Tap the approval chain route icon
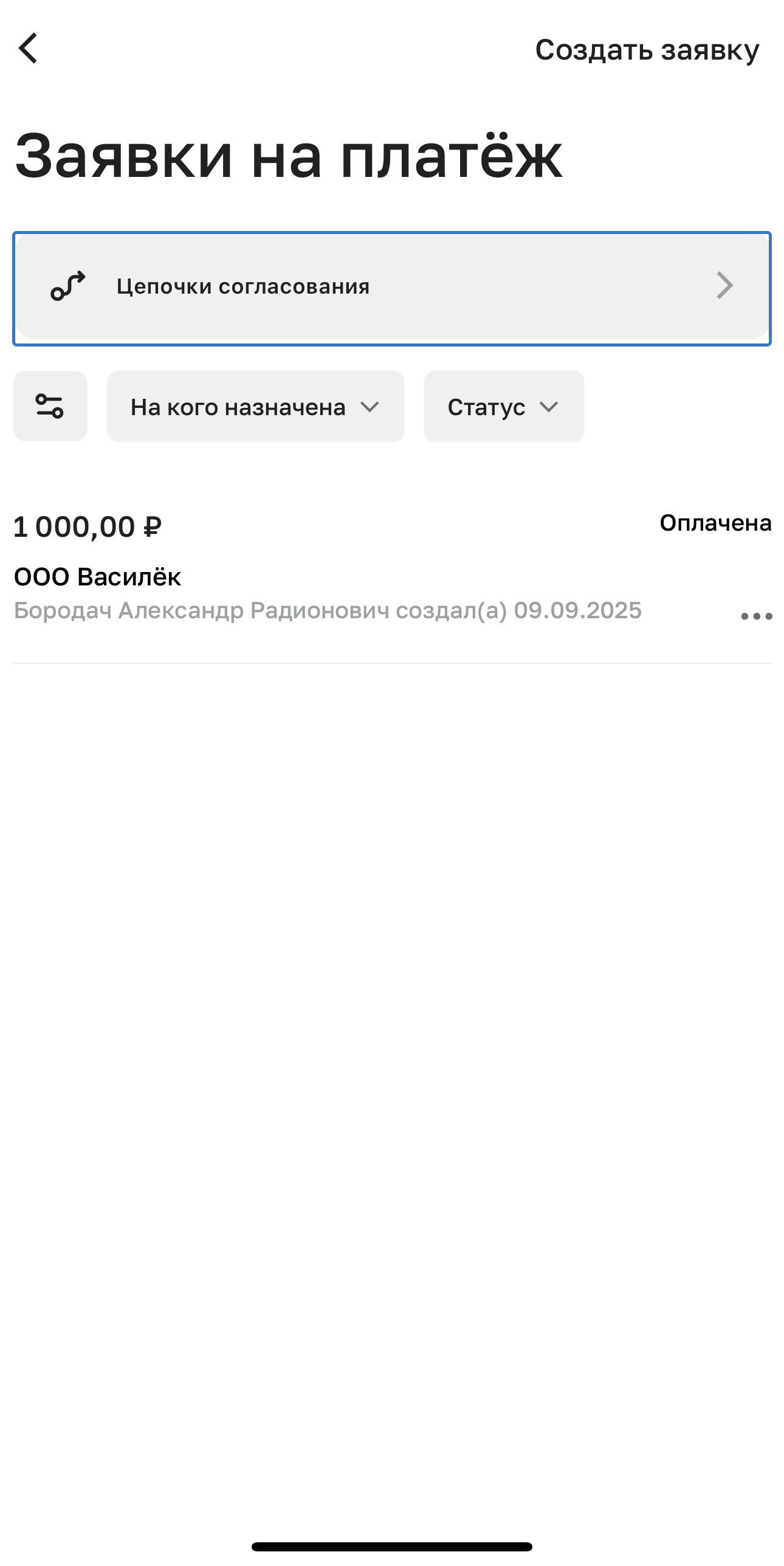 (67, 286)
